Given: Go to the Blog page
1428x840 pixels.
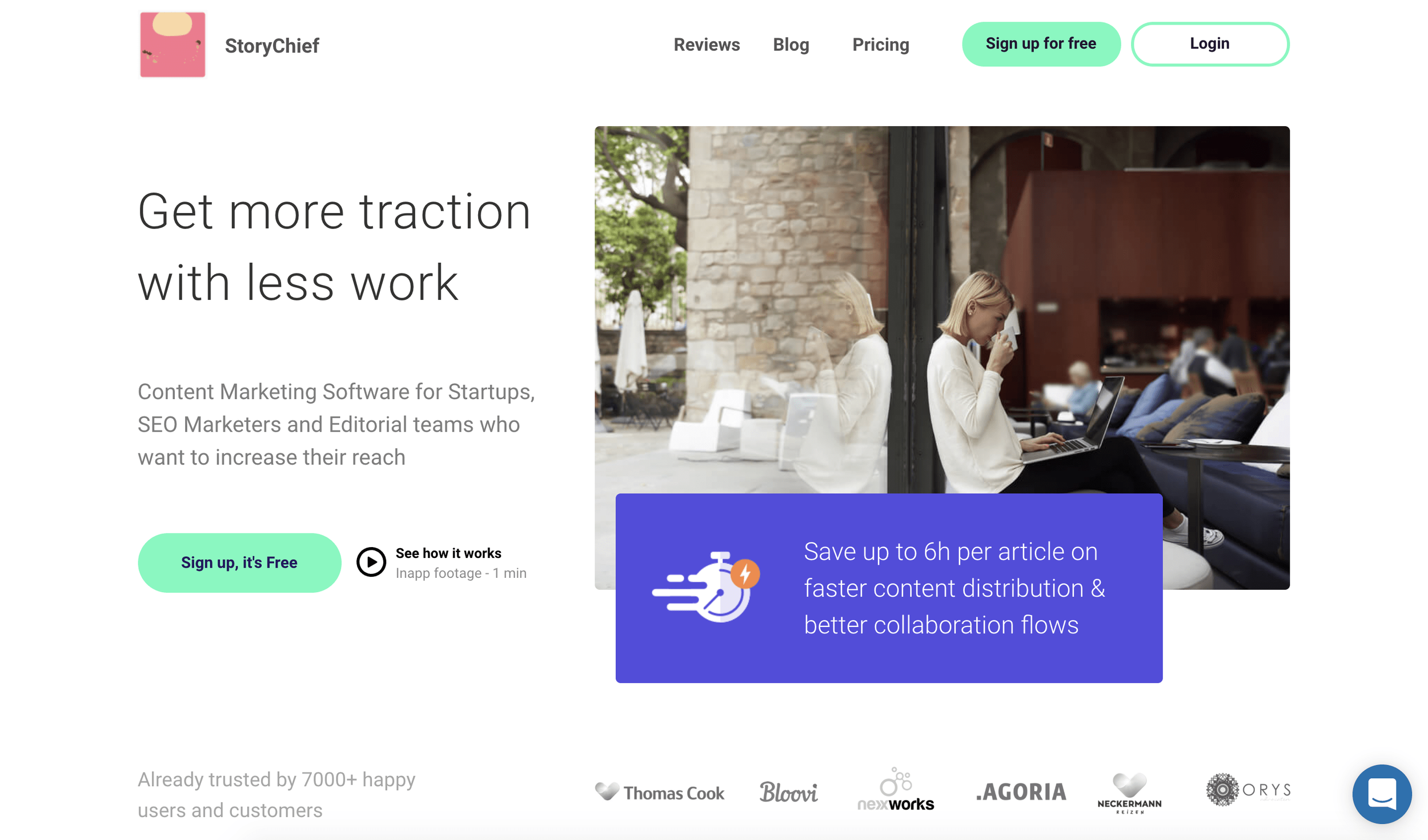Looking at the screenshot, I should click(x=791, y=45).
